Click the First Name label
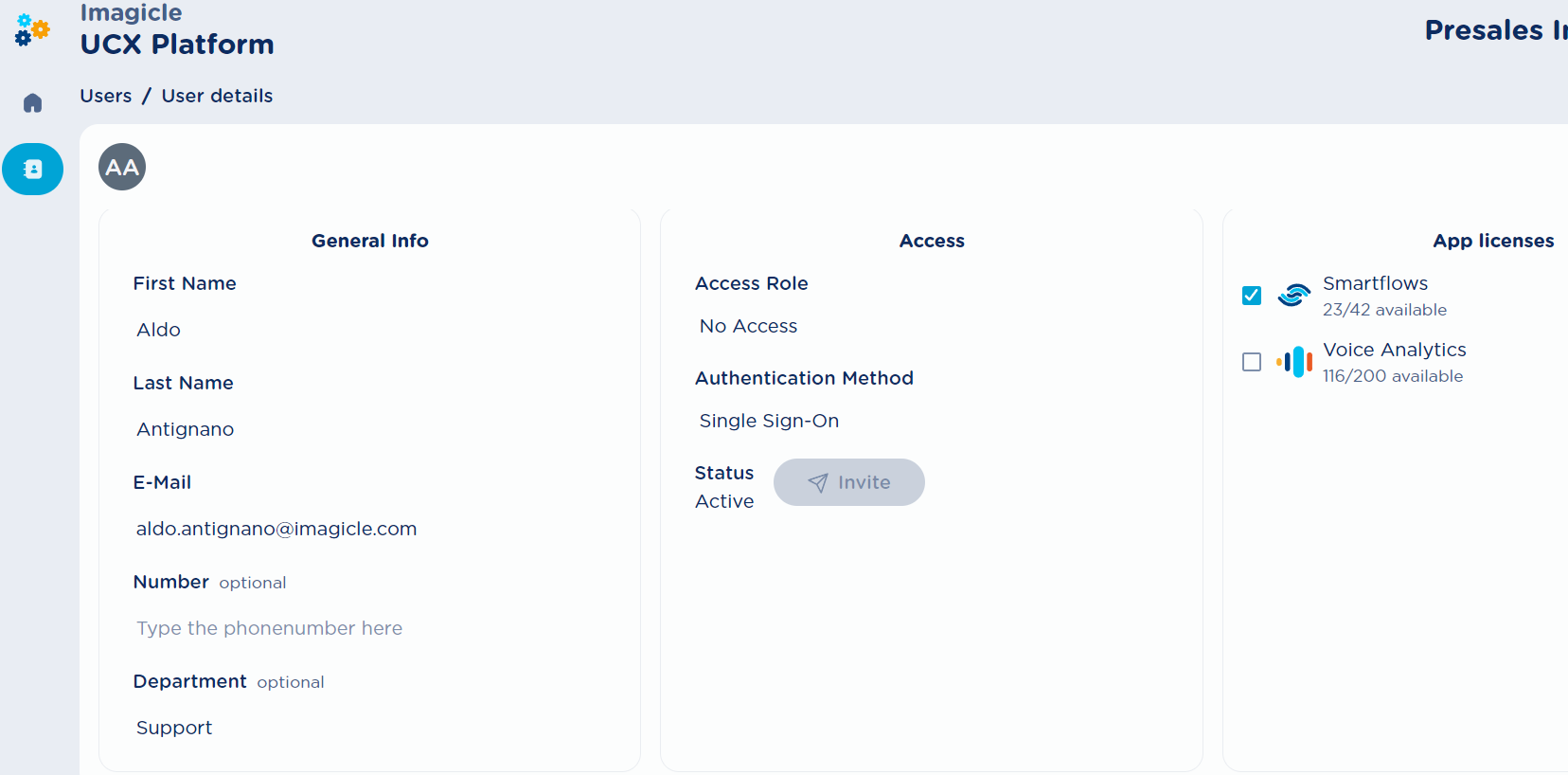1568x775 pixels. pos(185,283)
